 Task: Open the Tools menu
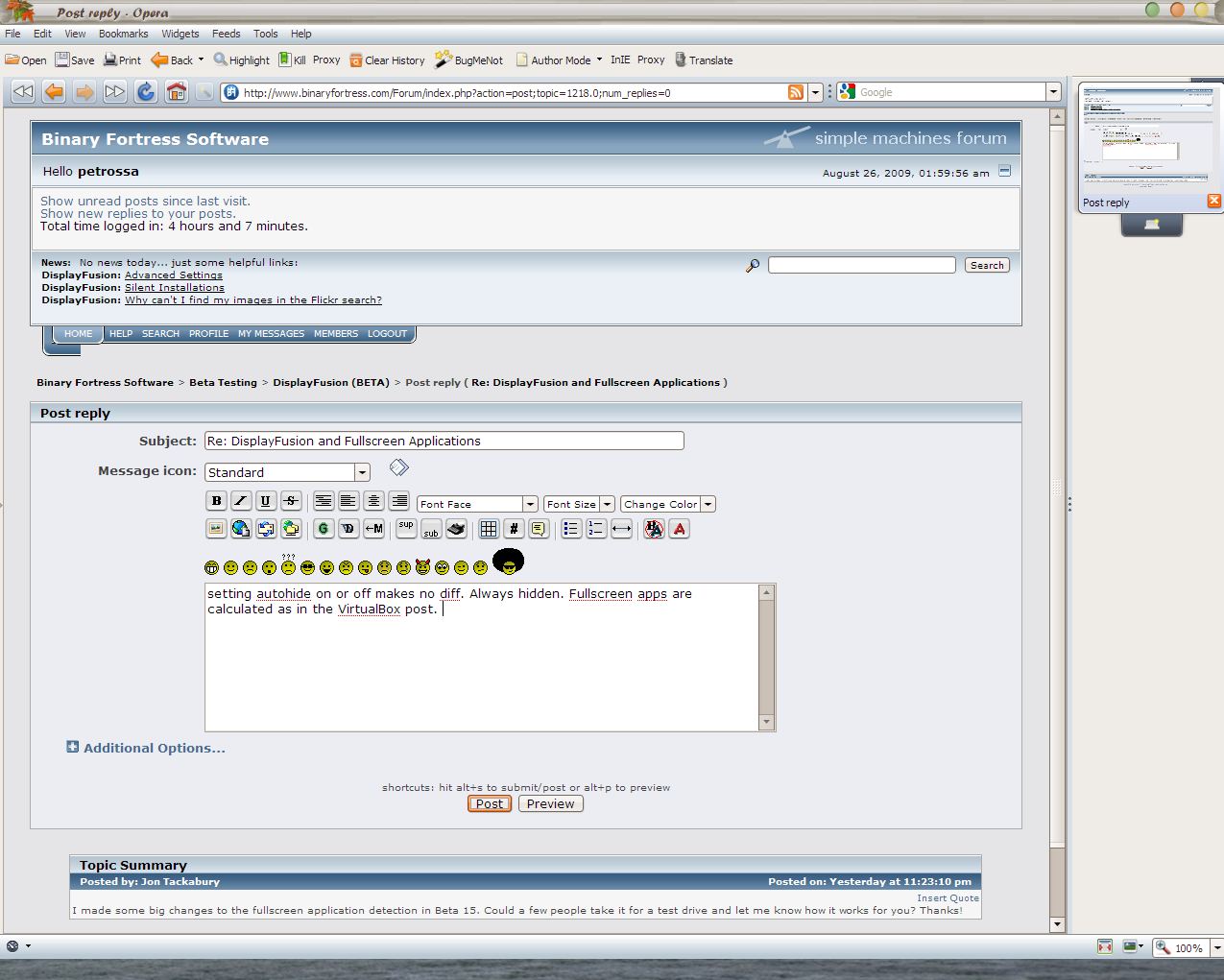click(266, 34)
